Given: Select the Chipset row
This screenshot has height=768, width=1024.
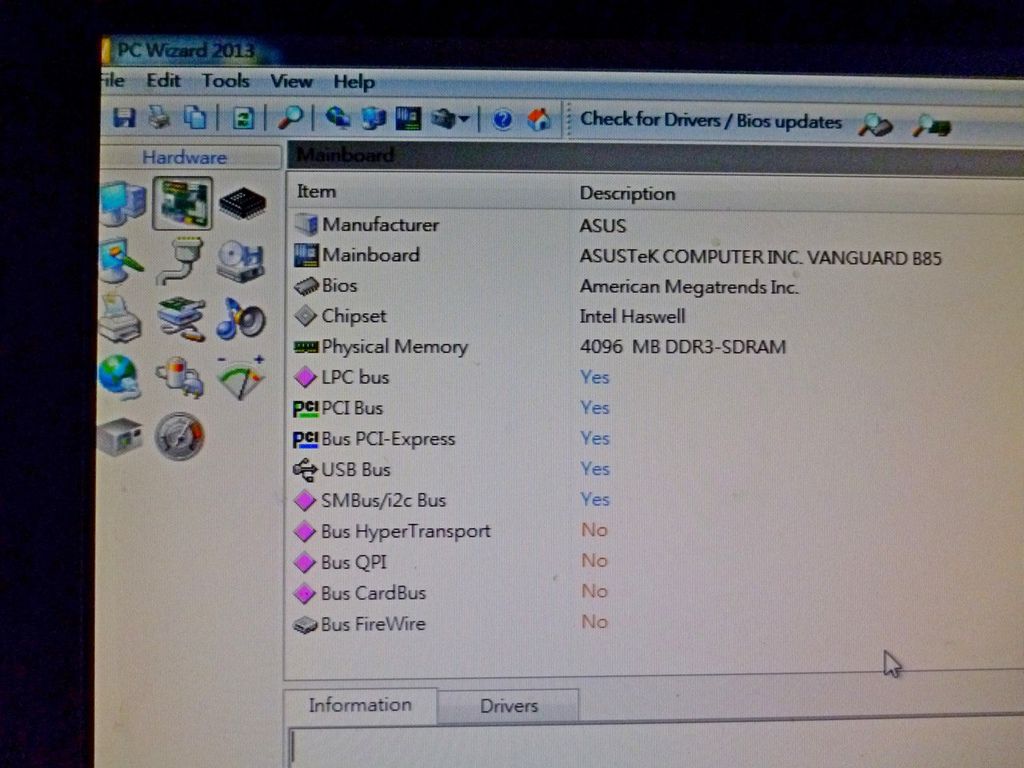Looking at the screenshot, I should 656,316.
